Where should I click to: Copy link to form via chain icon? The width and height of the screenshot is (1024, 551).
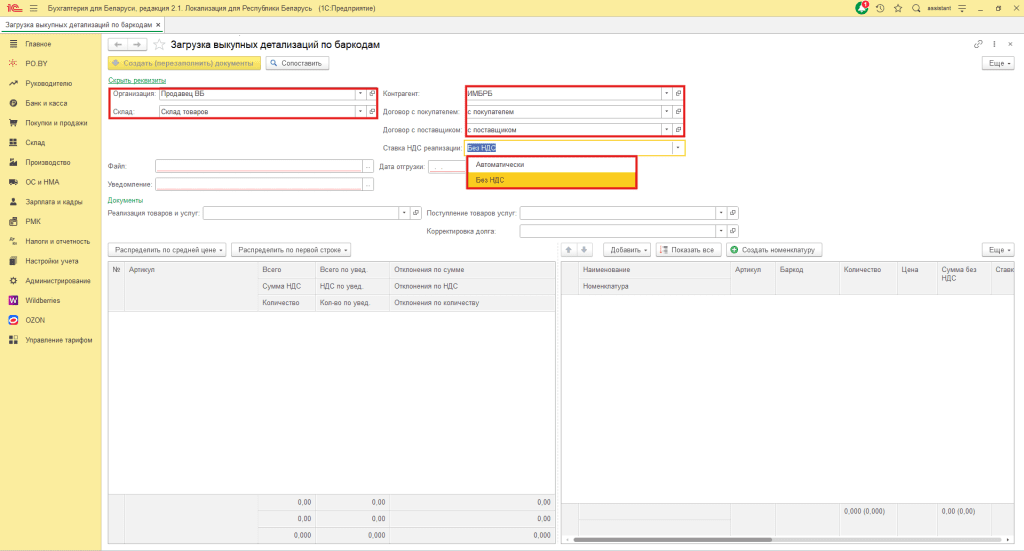point(978,45)
